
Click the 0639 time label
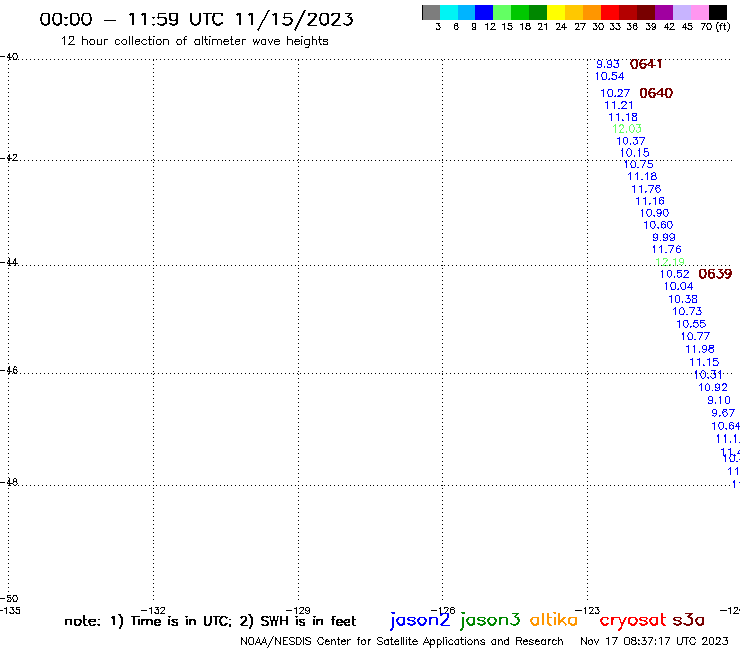(x=715, y=274)
